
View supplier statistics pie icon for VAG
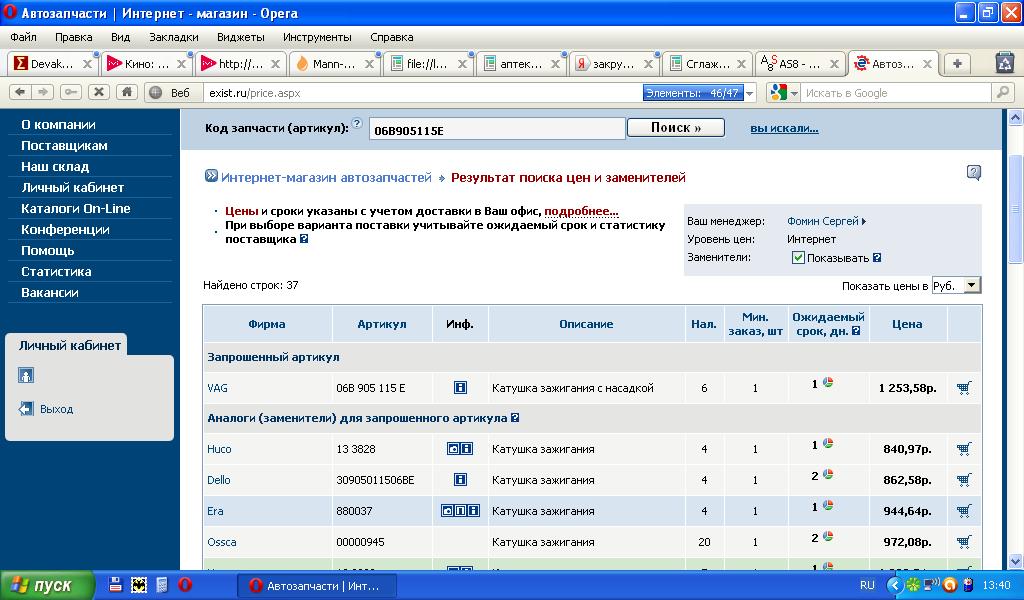coord(828,384)
